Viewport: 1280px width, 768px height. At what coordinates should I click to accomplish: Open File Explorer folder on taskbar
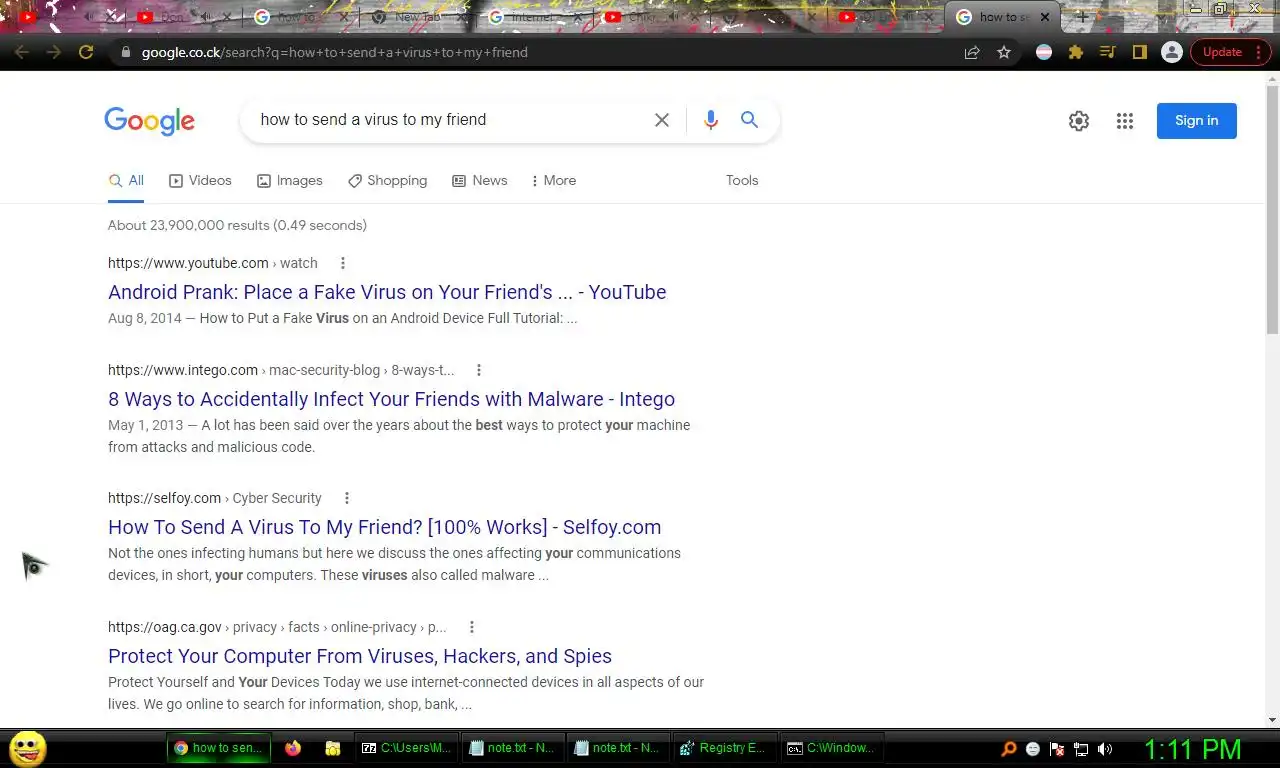click(332, 748)
